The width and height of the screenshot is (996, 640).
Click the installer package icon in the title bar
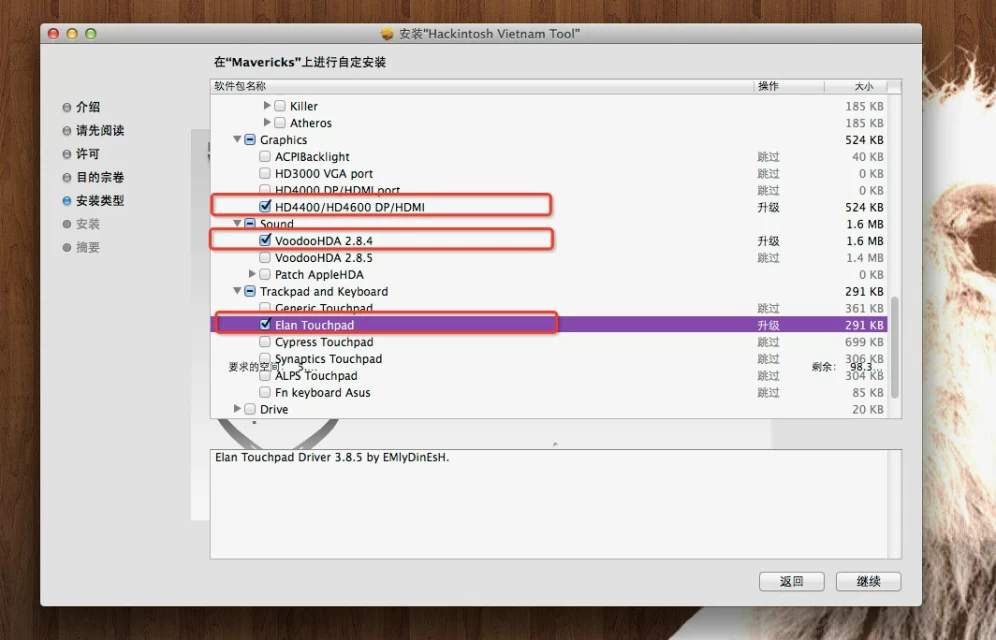coord(387,34)
